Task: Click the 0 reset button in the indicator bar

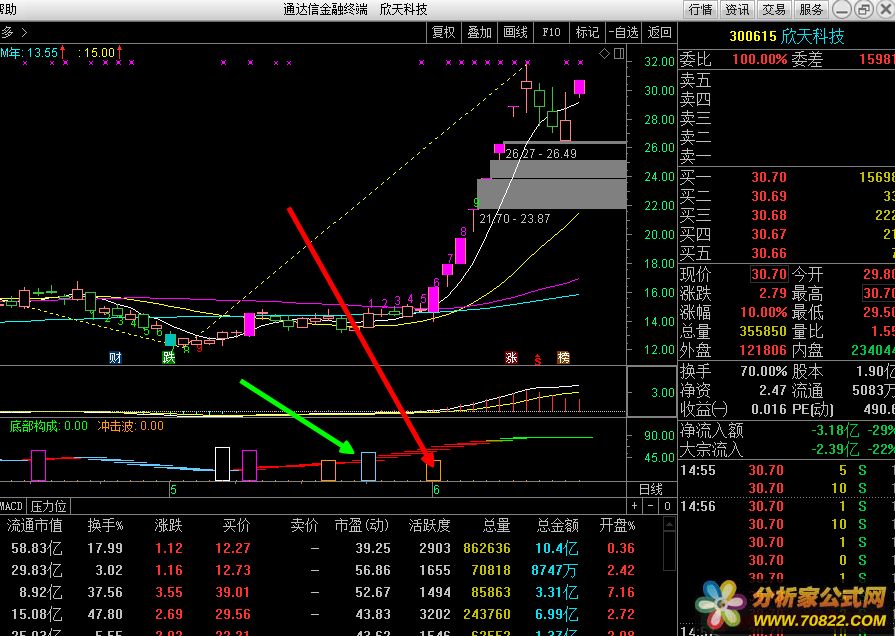Action: (667, 506)
